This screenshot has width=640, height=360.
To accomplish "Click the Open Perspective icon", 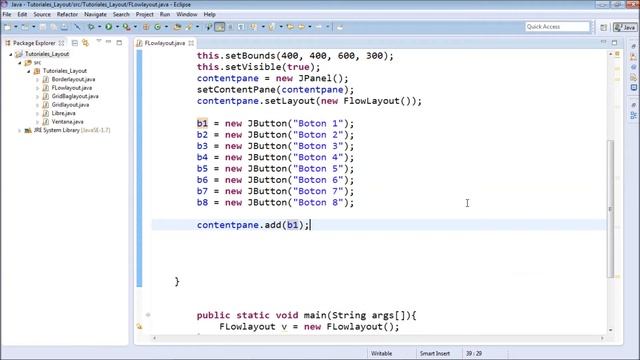I will tap(604, 27).
